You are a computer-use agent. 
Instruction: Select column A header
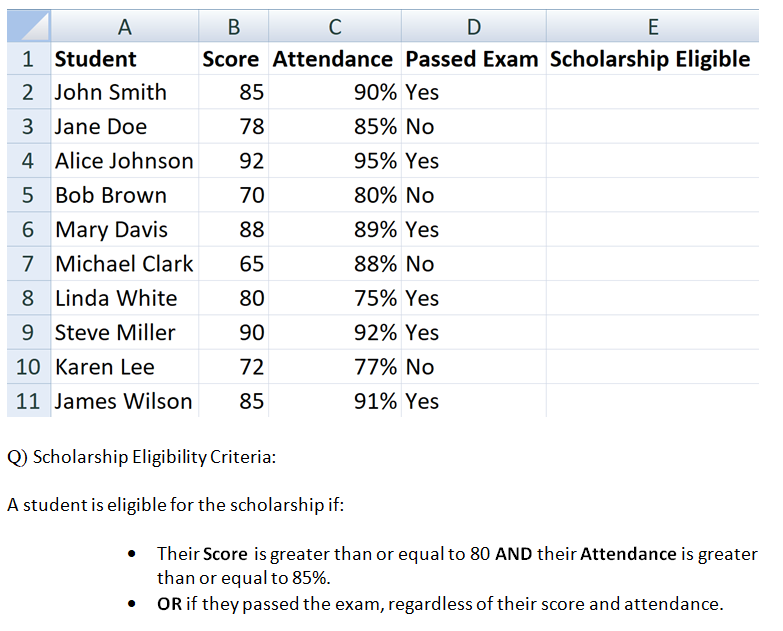pyautogui.click(x=124, y=26)
